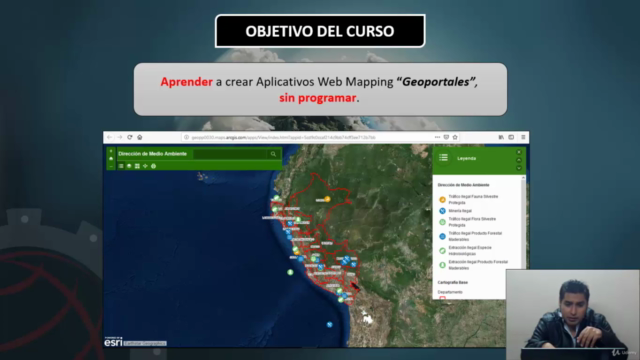
Task: Click the green Tráfico Ilegal Flora Silvestre symbol
Action: [x=442, y=222]
